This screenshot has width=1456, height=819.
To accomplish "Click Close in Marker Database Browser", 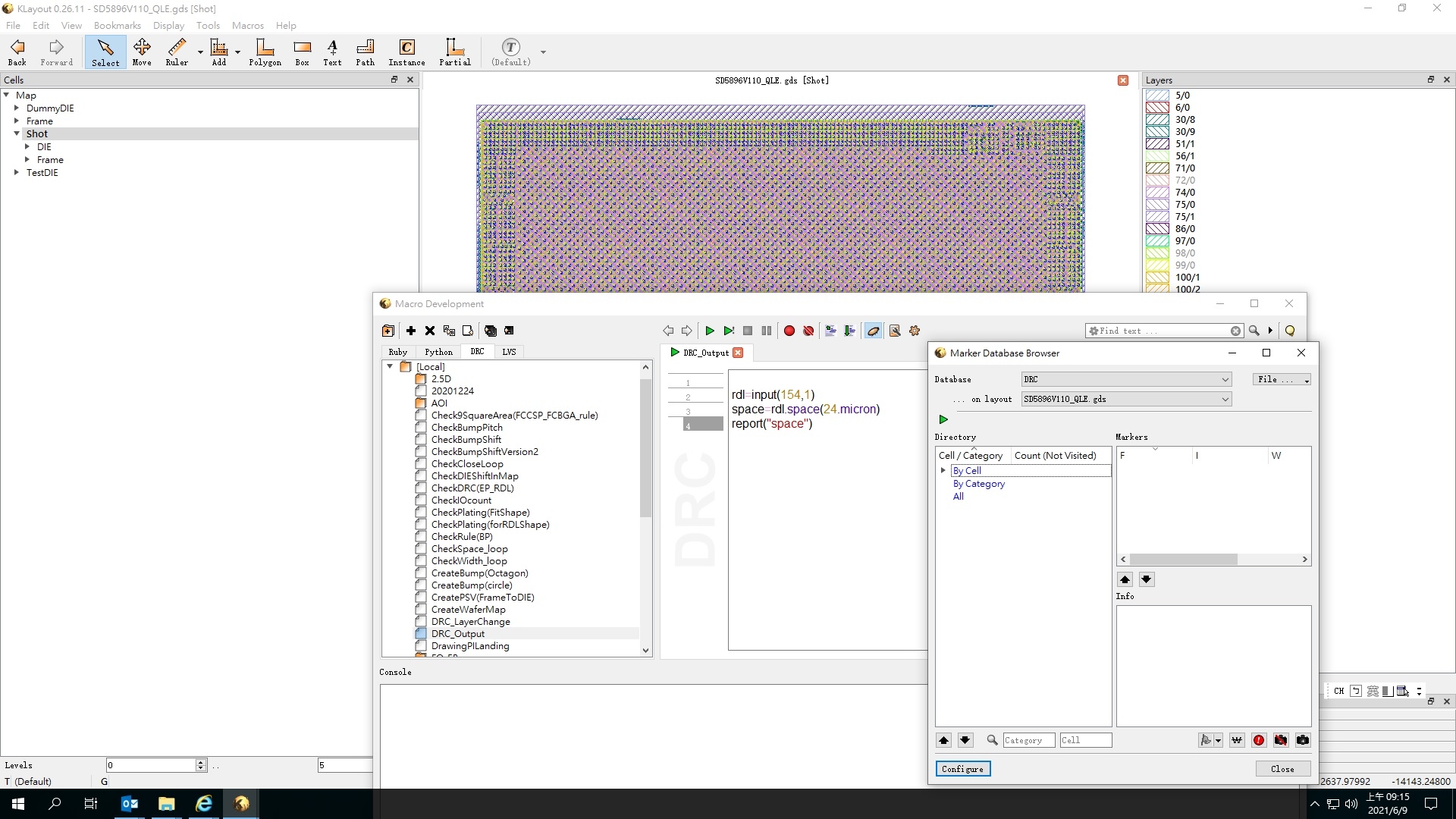I will click(1282, 769).
